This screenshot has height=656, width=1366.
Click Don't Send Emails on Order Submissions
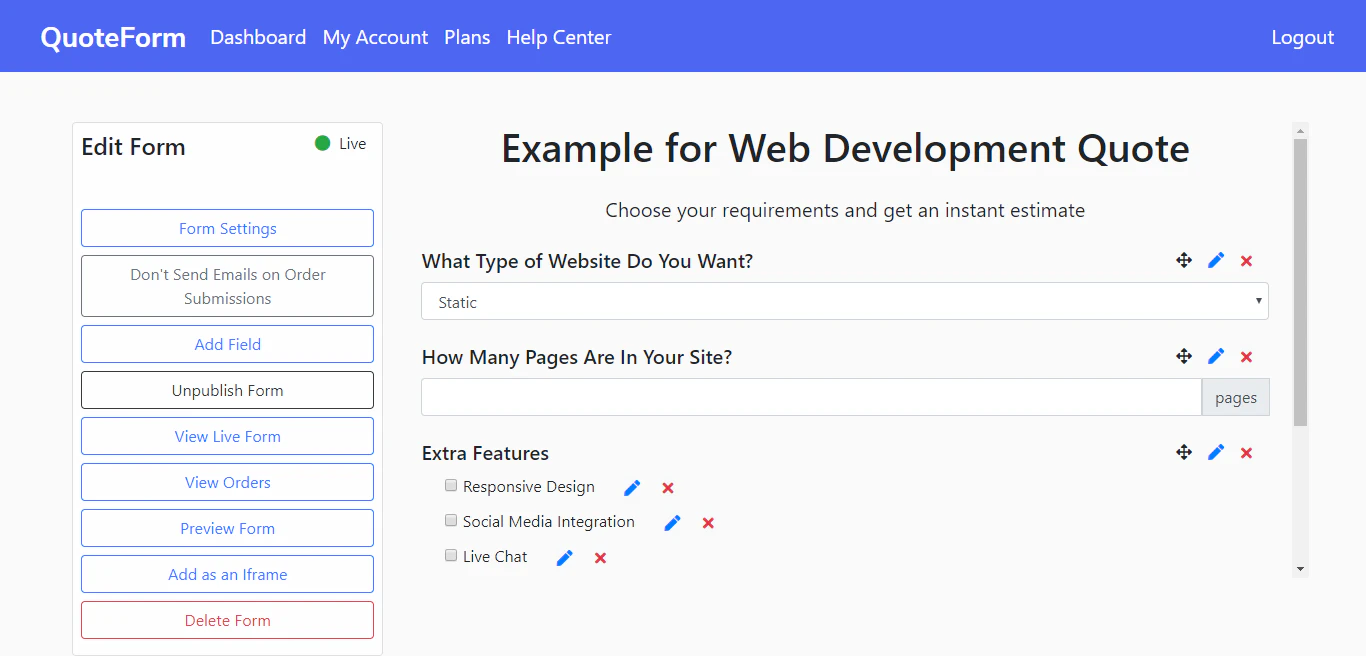pos(227,286)
